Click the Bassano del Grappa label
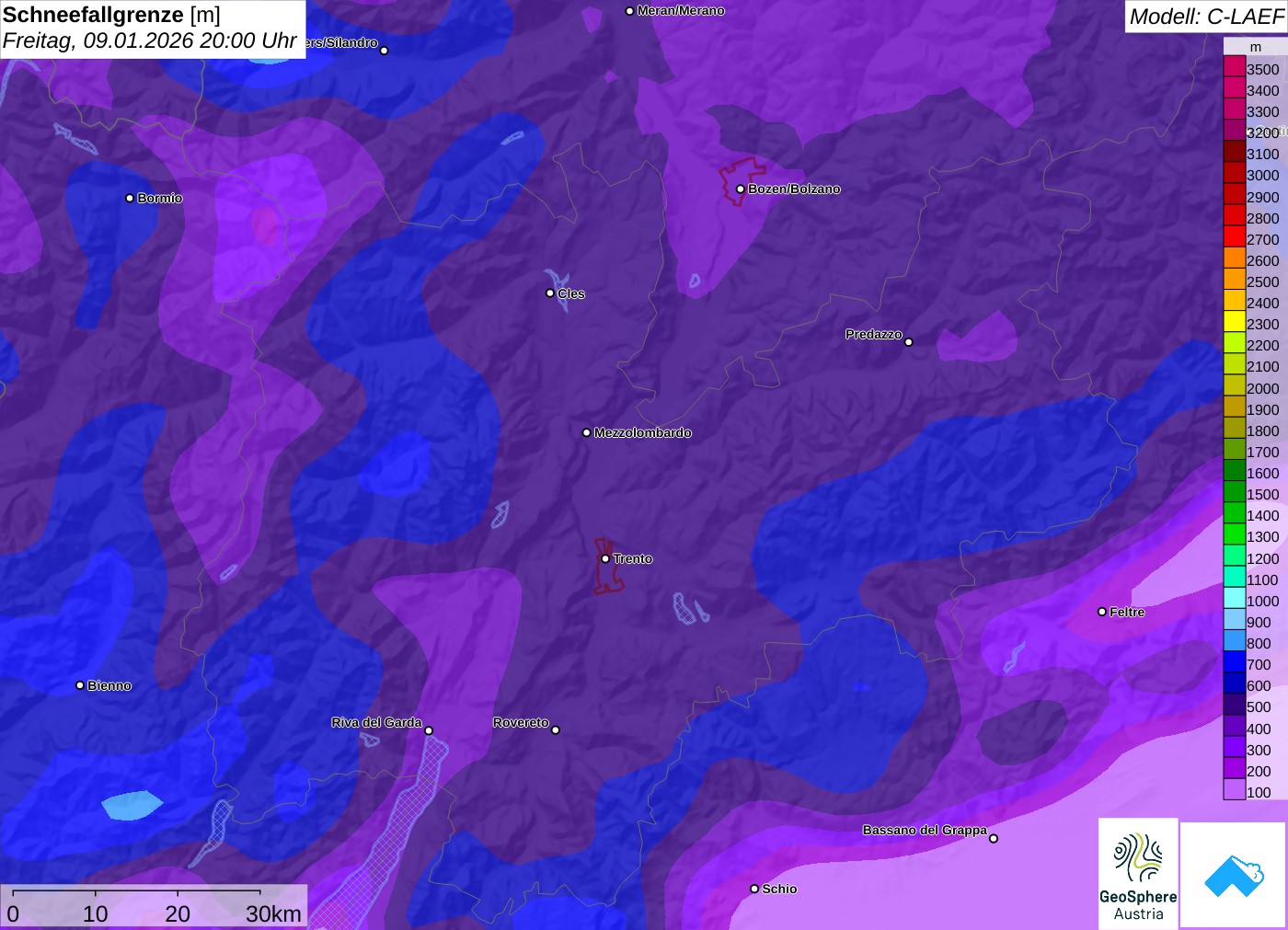The width and height of the screenshot is (1288, 930). pos(925,830)
